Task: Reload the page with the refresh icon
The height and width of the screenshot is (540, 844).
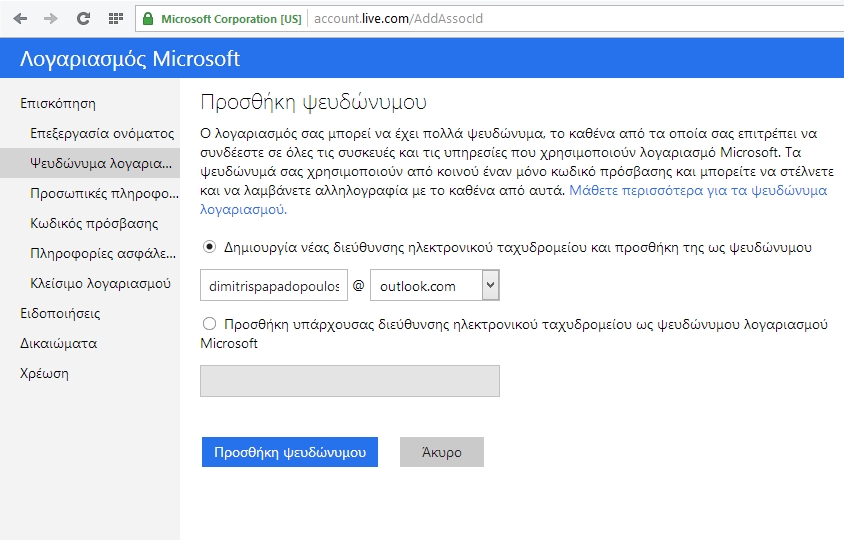Action: tap(83, 19)
